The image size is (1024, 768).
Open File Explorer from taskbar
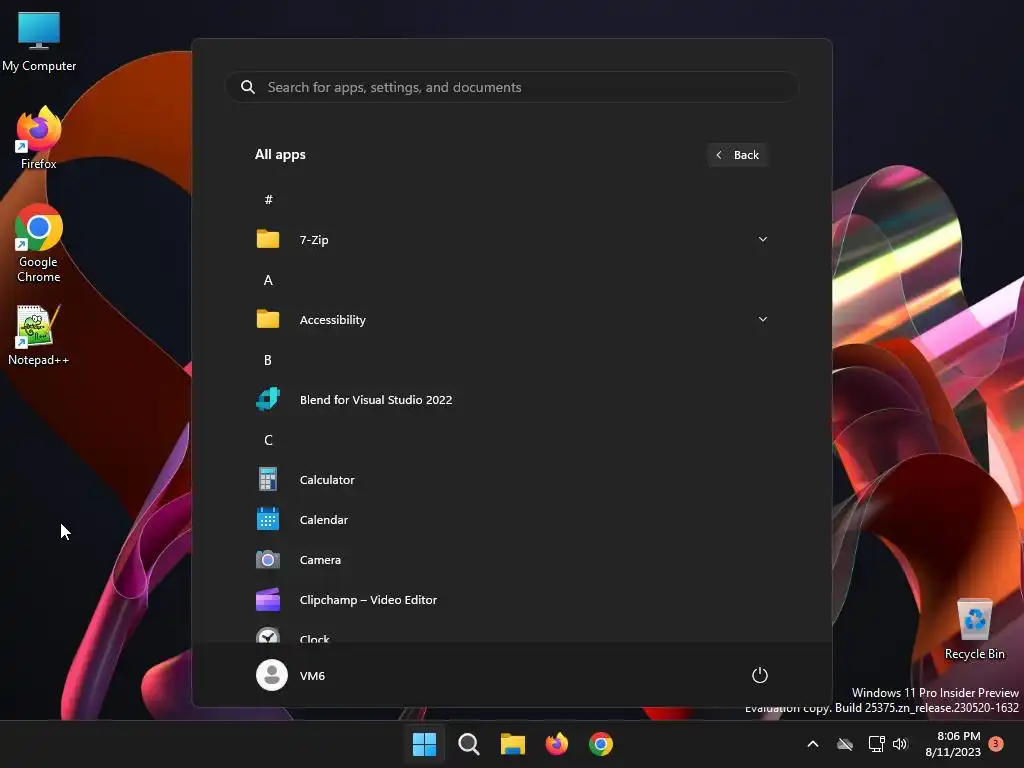(x=513, y=743)
